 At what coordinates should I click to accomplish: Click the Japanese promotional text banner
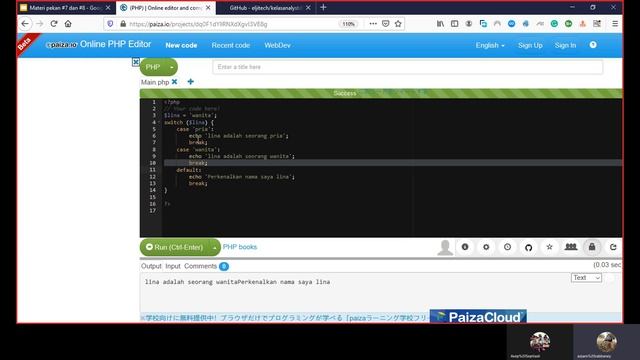284,318
